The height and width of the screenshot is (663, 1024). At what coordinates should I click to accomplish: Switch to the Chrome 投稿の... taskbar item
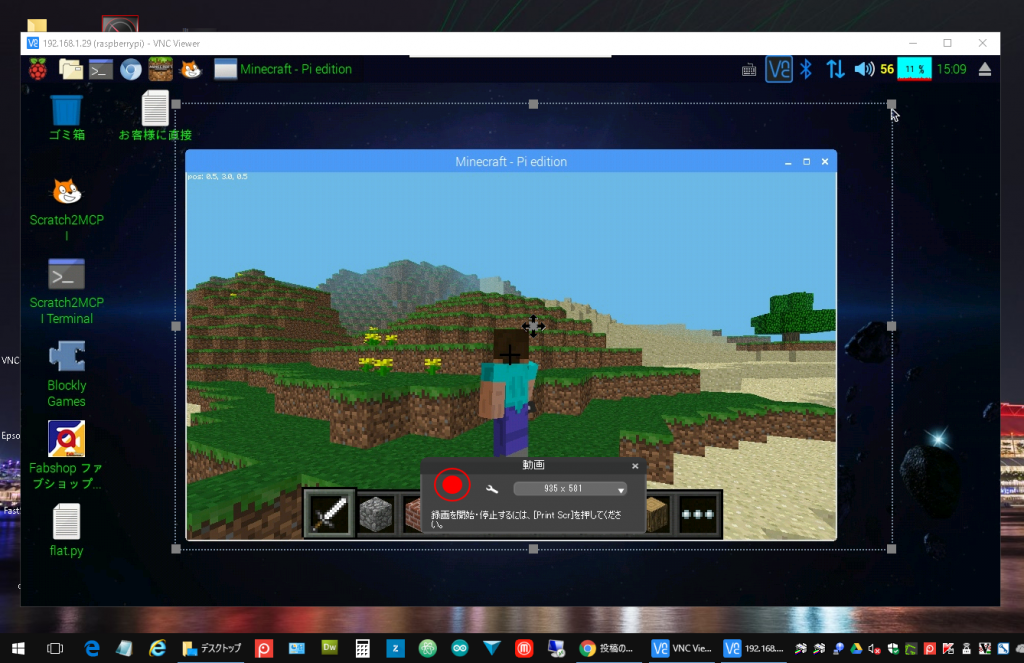point(607,648)
